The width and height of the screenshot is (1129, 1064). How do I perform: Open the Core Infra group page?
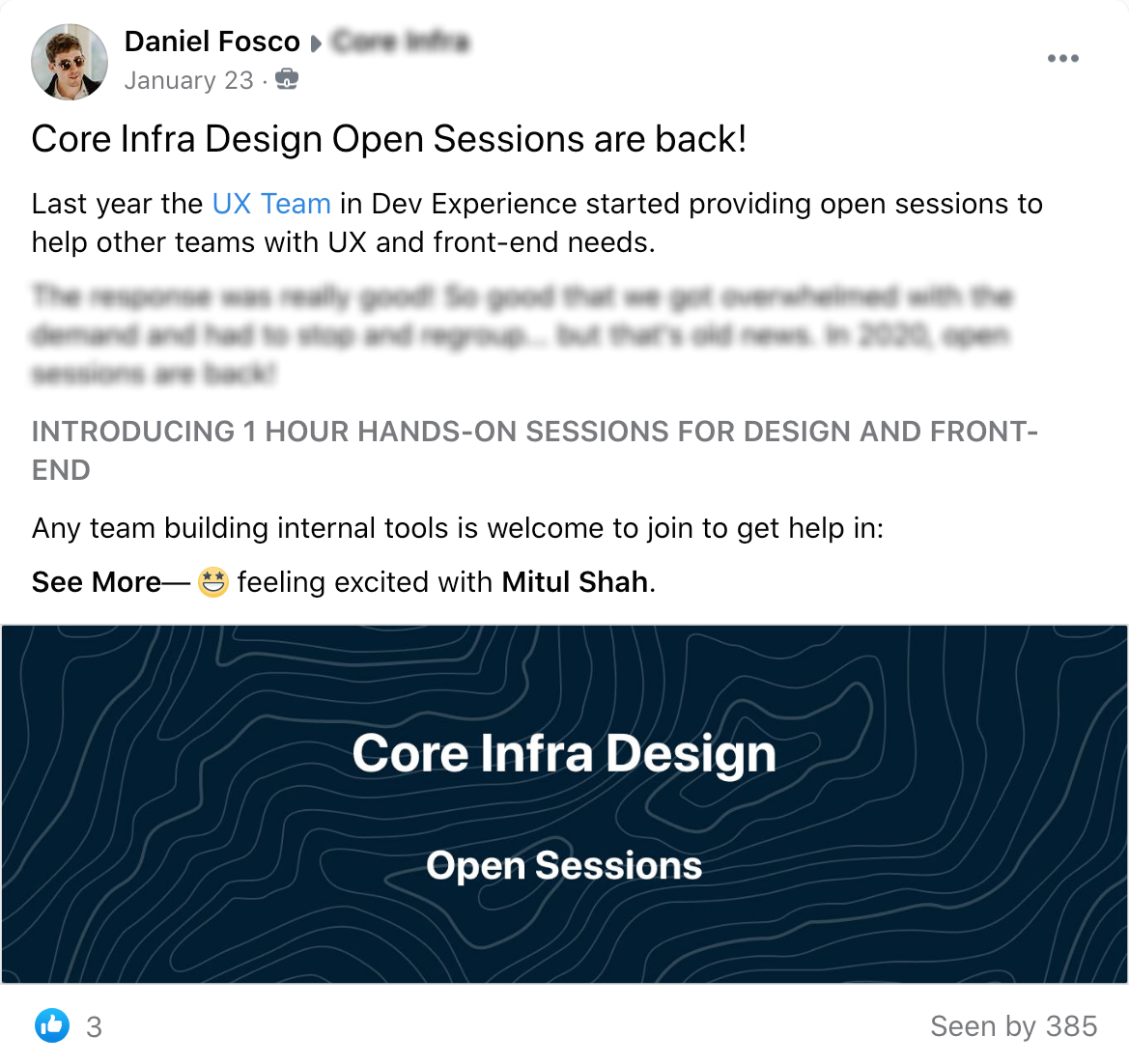(400, 42)
